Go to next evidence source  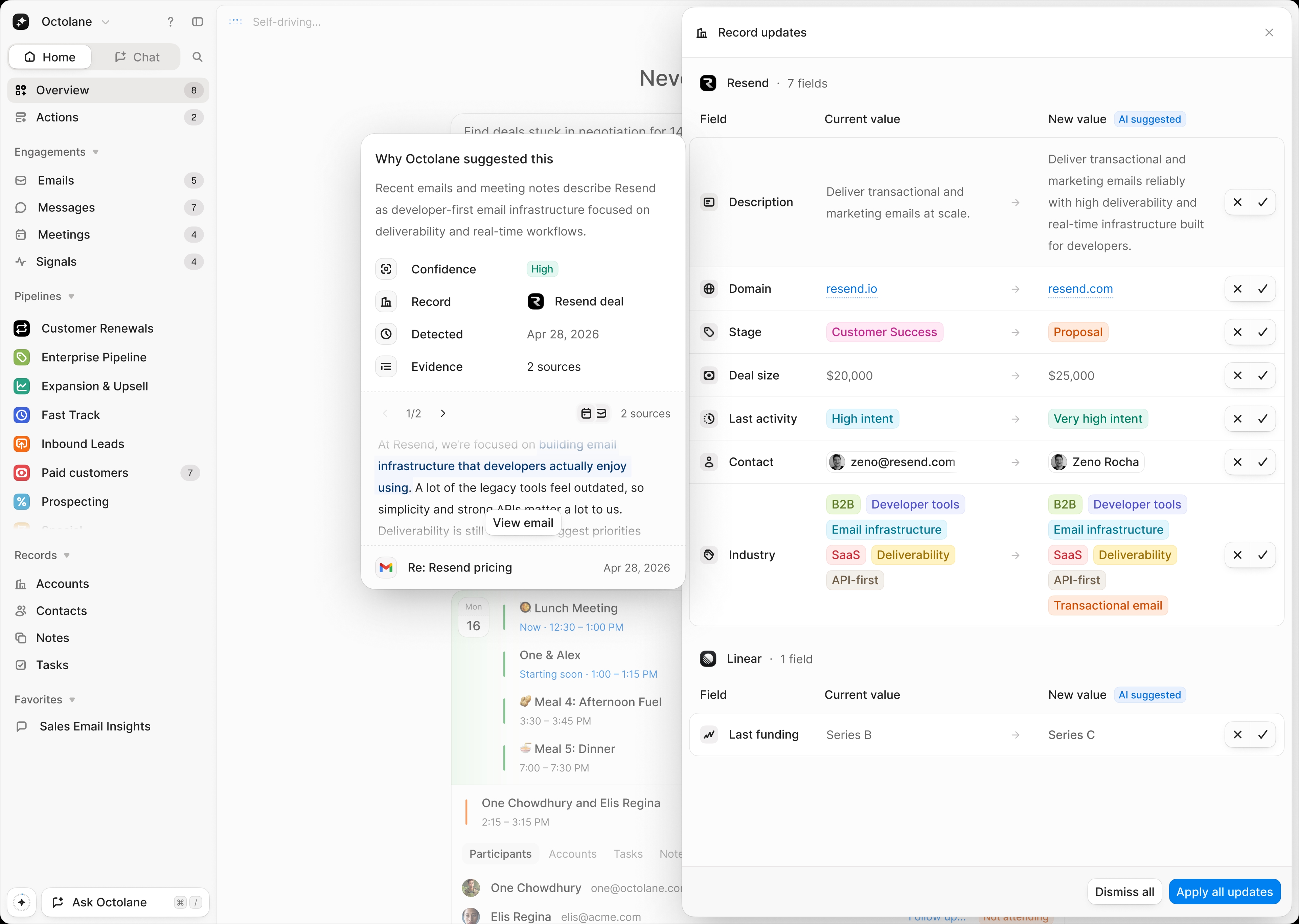point(443,414)
